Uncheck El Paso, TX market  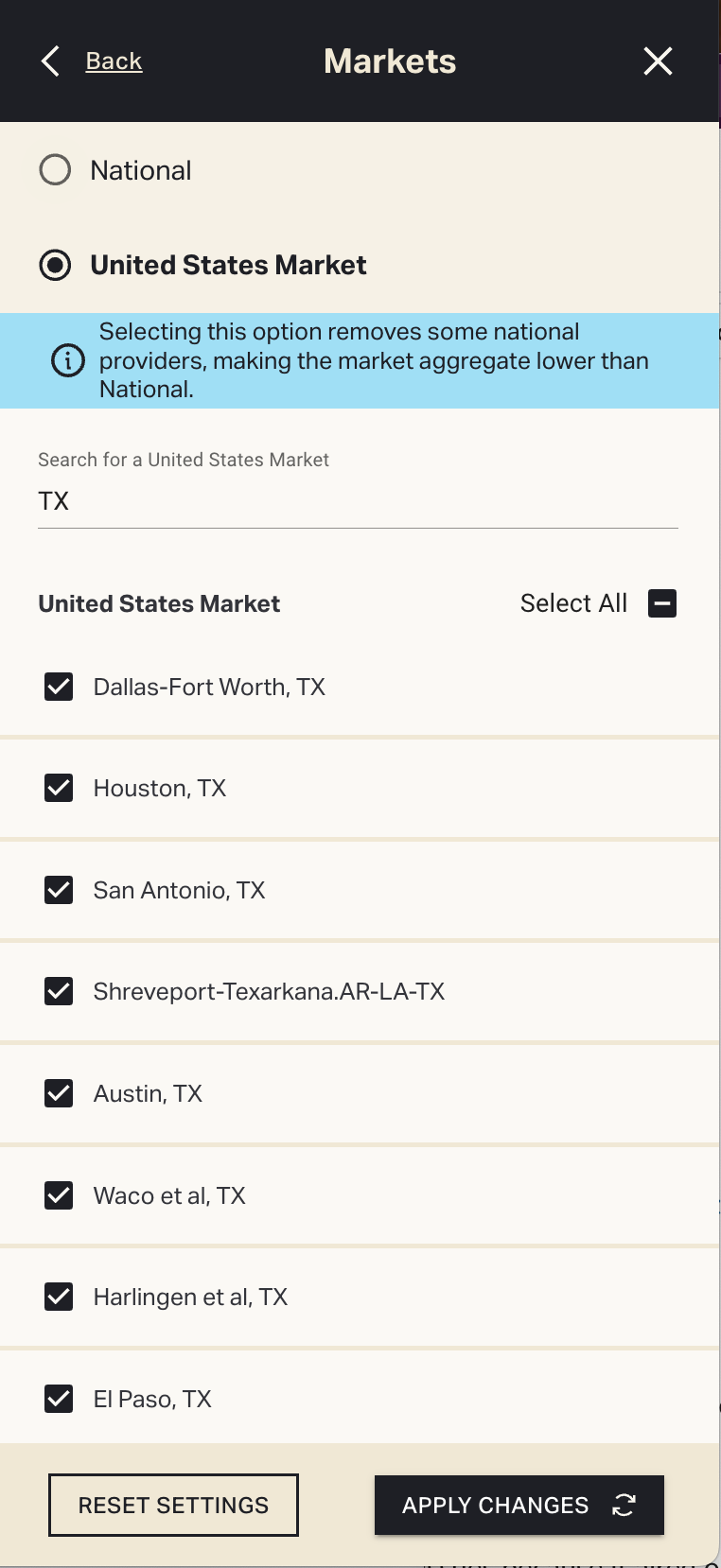59,1399
